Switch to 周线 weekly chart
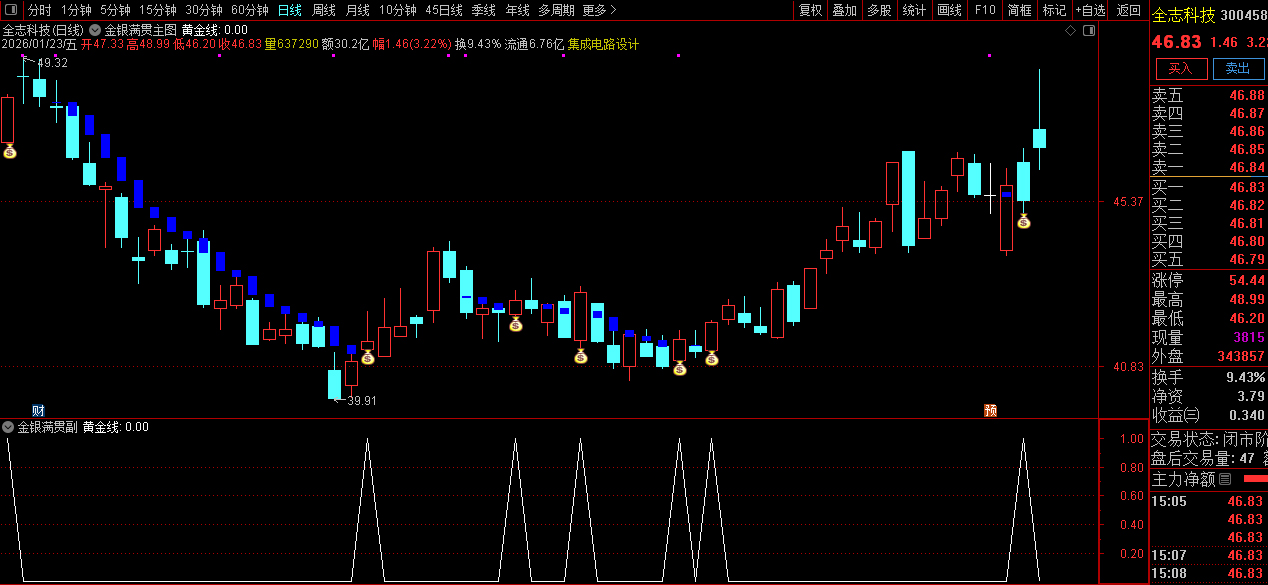Image resolution: width=1268 pixels, height=585 pixels. (323, 10)
